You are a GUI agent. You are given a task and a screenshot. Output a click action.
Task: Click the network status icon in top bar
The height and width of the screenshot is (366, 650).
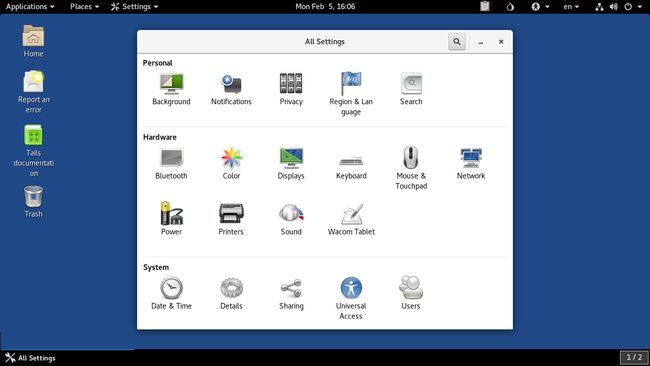click(x=599, y=7)
